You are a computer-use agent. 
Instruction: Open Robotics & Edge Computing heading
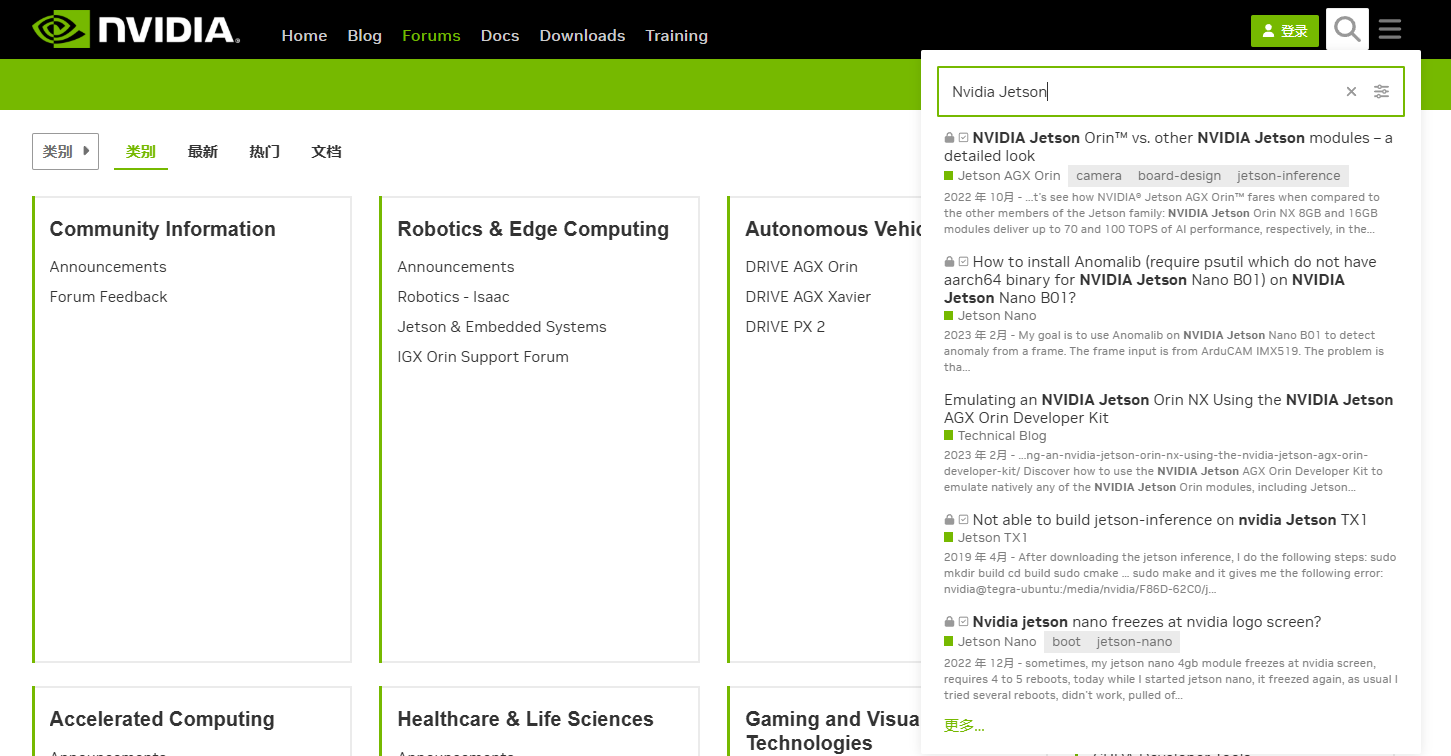tap(533, 229)
